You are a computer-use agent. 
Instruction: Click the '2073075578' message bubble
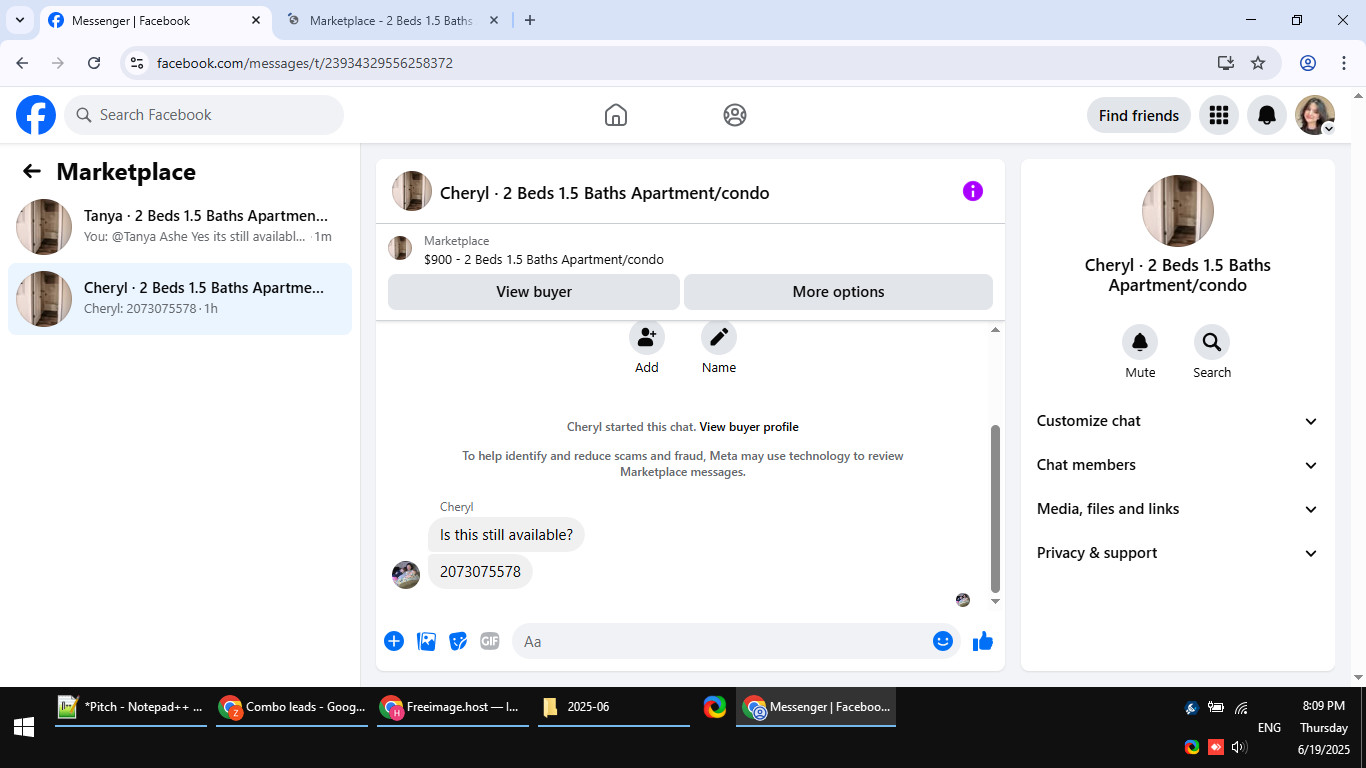(480, 572)
